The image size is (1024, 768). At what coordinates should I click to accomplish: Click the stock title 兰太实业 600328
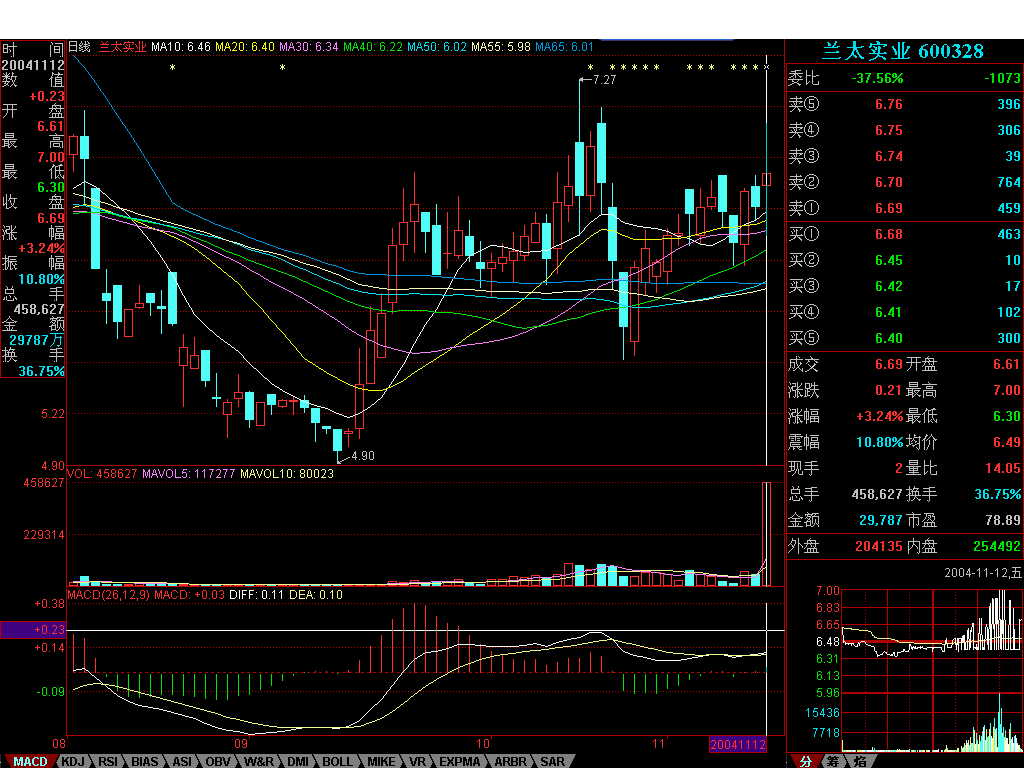pos(902,51)
